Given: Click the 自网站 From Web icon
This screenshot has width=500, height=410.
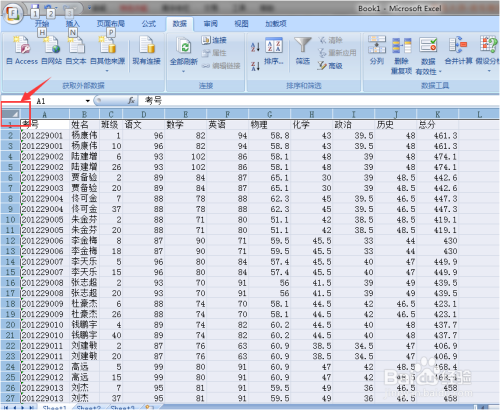Looking at the screenshot, I should (x=52, y=45).
